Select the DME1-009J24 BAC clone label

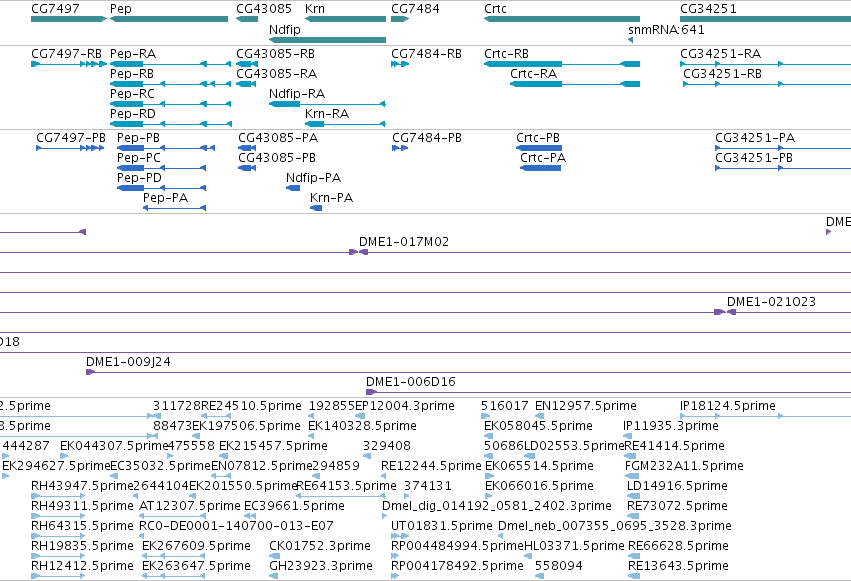tap(128, 362)
